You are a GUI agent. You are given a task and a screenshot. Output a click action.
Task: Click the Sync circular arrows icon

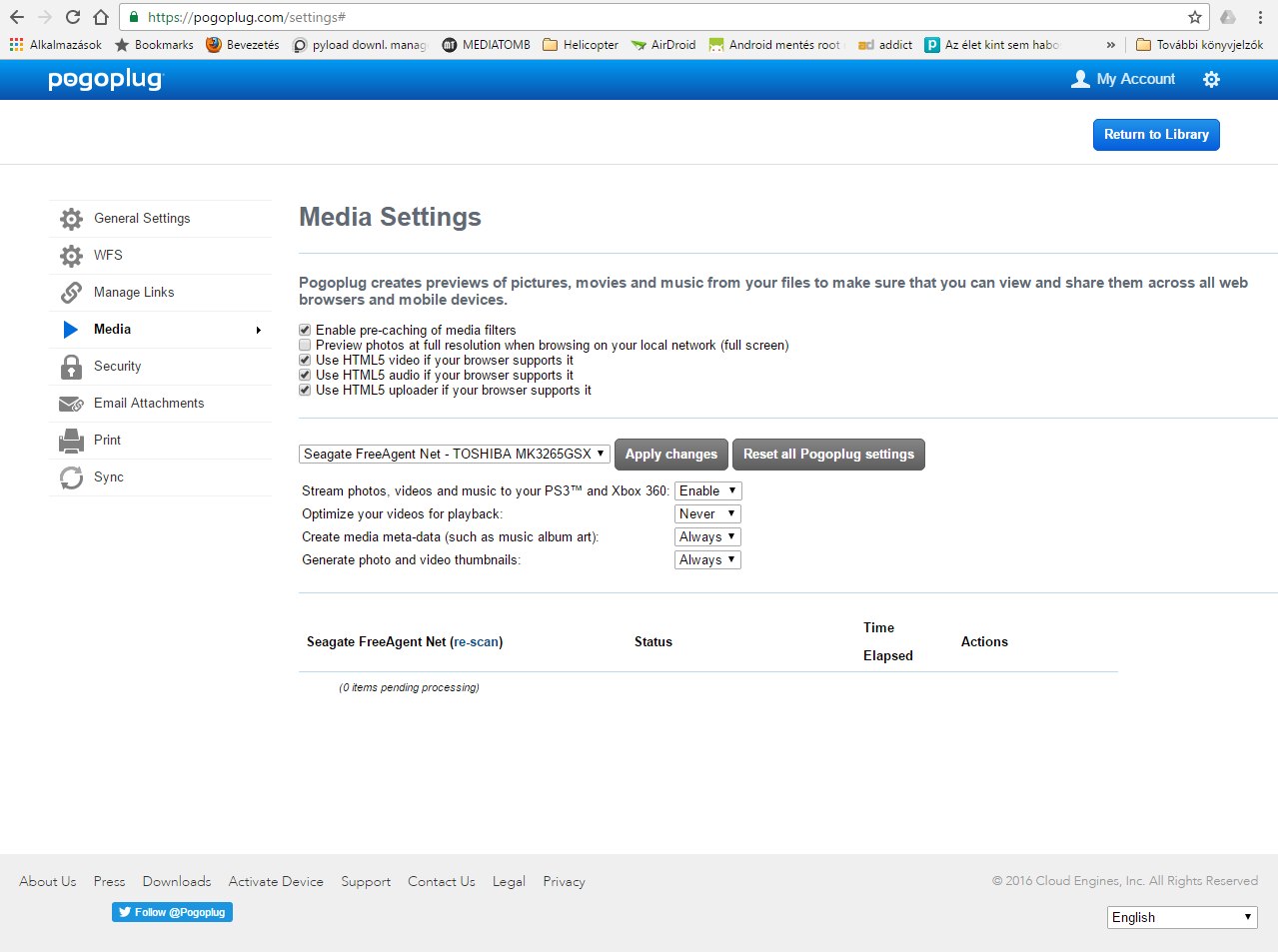coord(71,477)
